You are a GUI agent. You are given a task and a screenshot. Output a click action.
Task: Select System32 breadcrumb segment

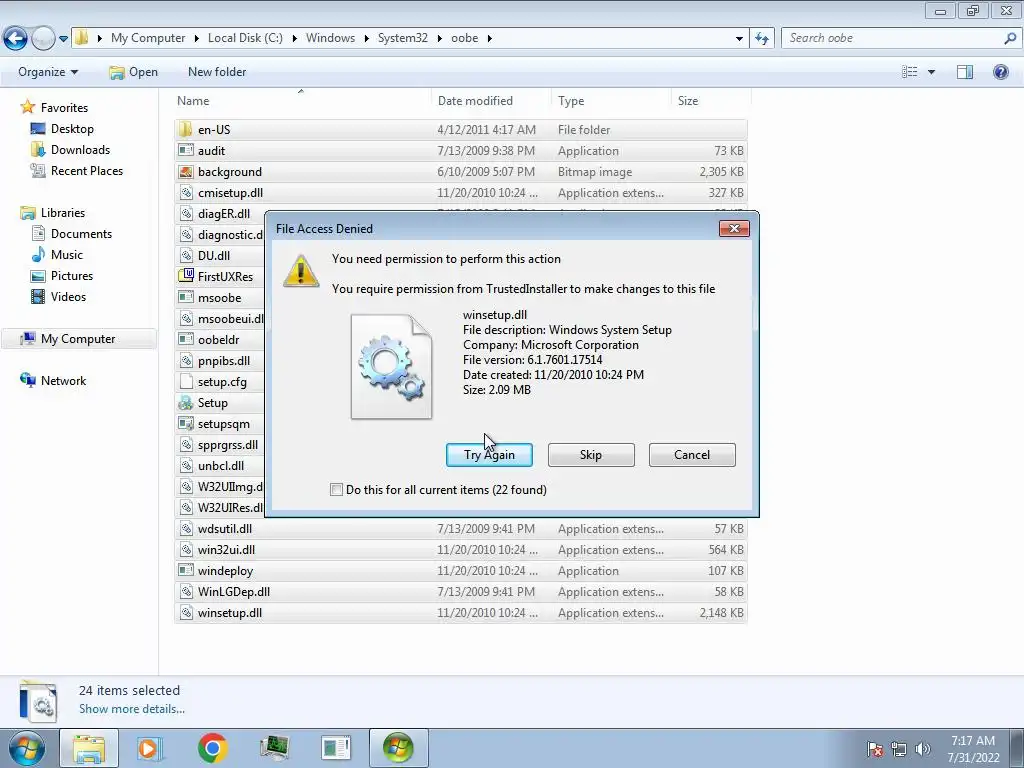click(403, 38)
